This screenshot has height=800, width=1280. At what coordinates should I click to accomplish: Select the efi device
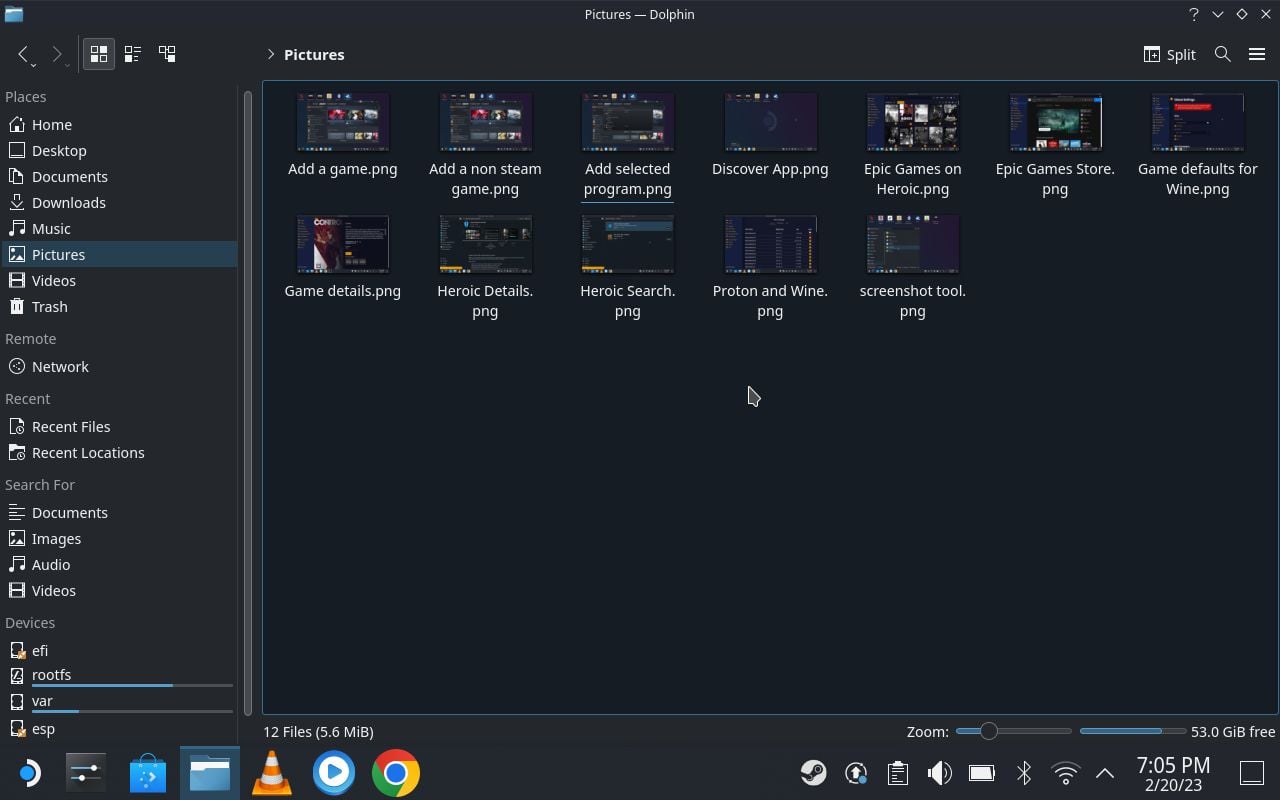(x=119, y=651)
